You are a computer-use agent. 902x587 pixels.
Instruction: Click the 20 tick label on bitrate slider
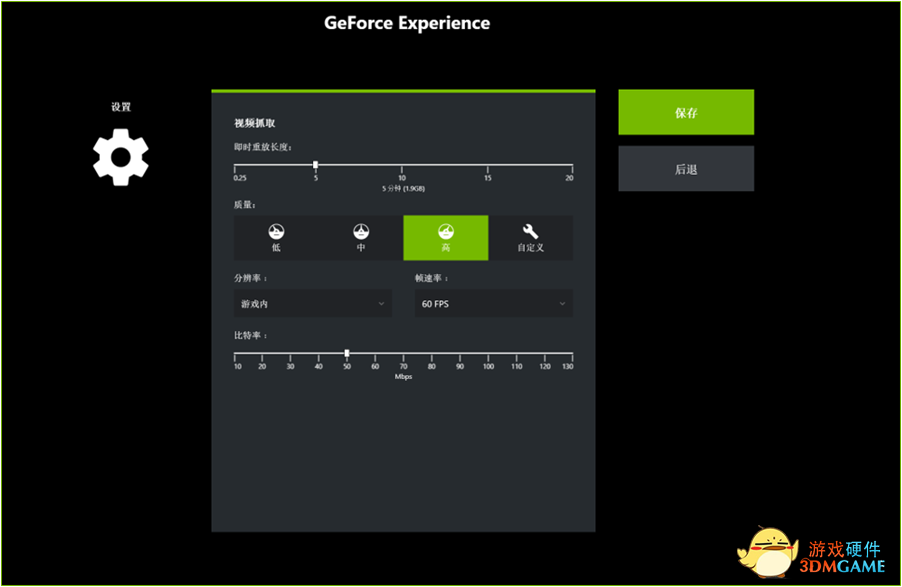tap(262, 366)
